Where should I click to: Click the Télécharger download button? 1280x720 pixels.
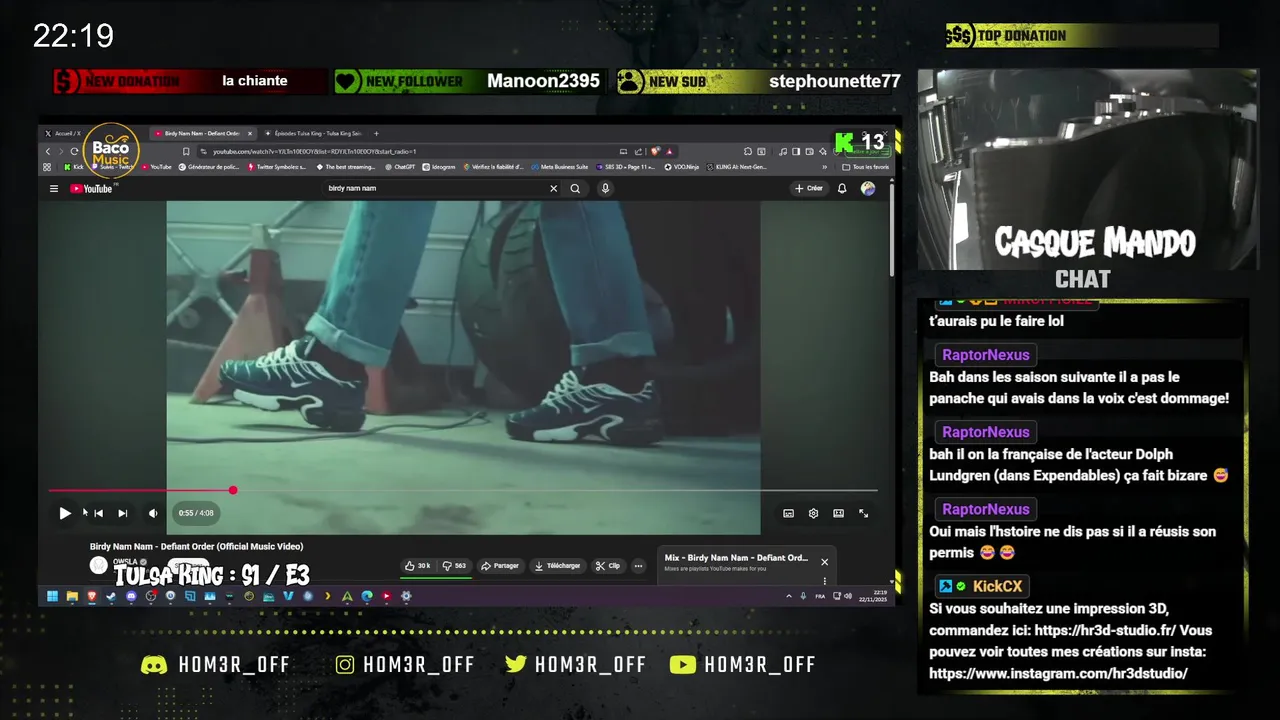point(557,566)
